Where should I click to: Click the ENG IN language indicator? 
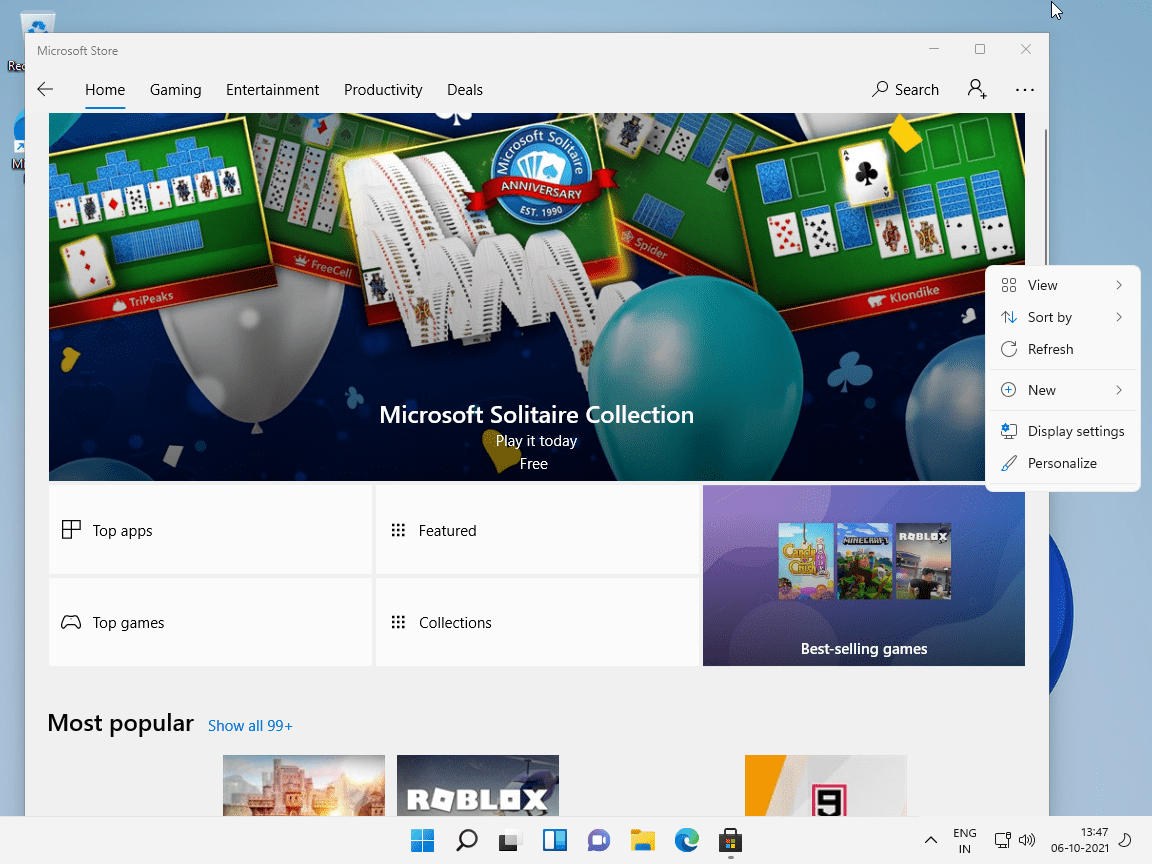965,840
